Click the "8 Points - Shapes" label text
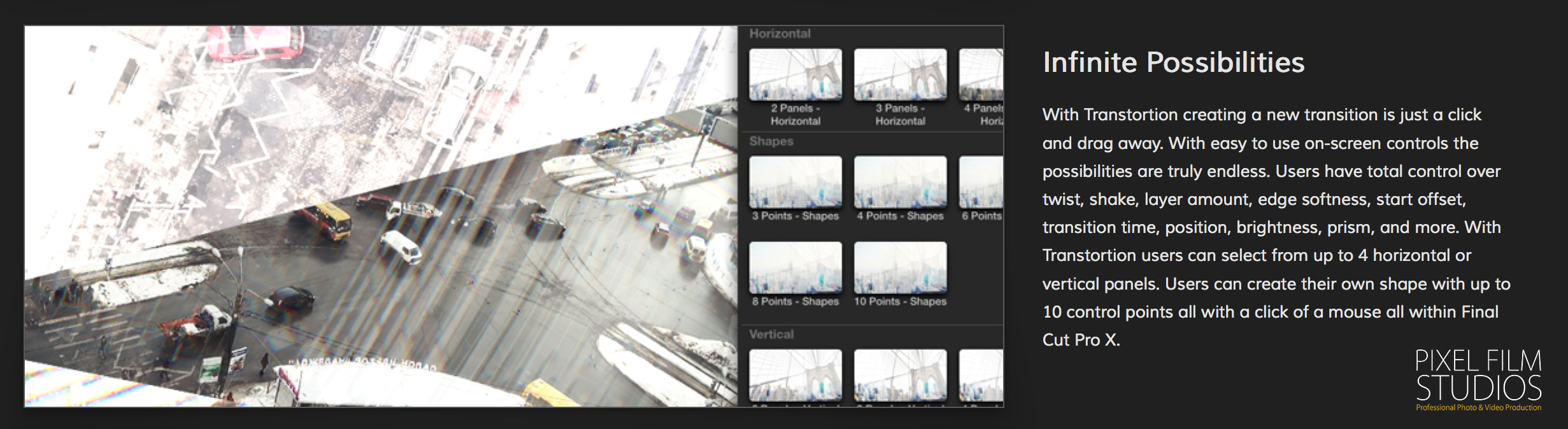The width and height of the screenshot is (1568, 429). tap(795, 301)
